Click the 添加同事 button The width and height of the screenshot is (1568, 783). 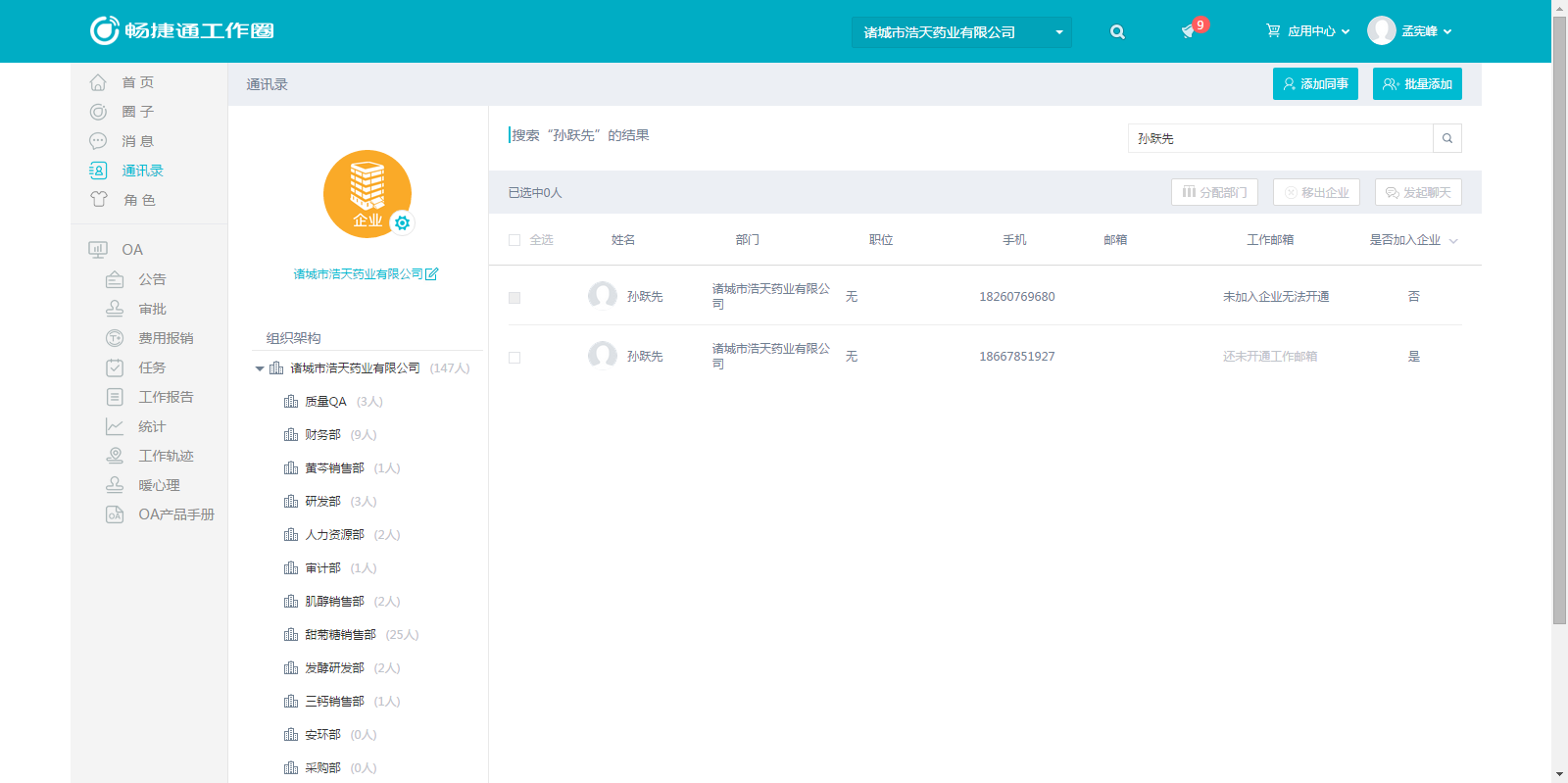(x=1315, y=84)
